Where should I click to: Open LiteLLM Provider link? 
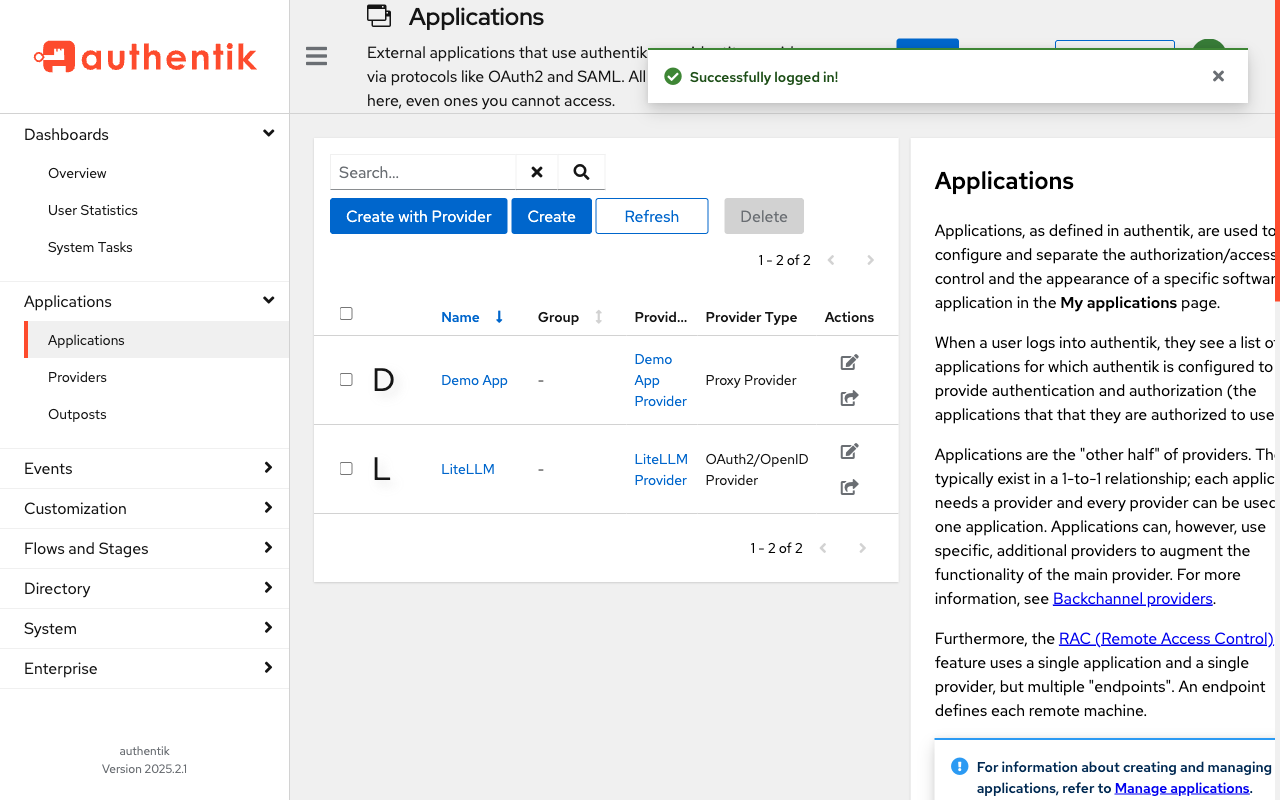pos(661,469)
